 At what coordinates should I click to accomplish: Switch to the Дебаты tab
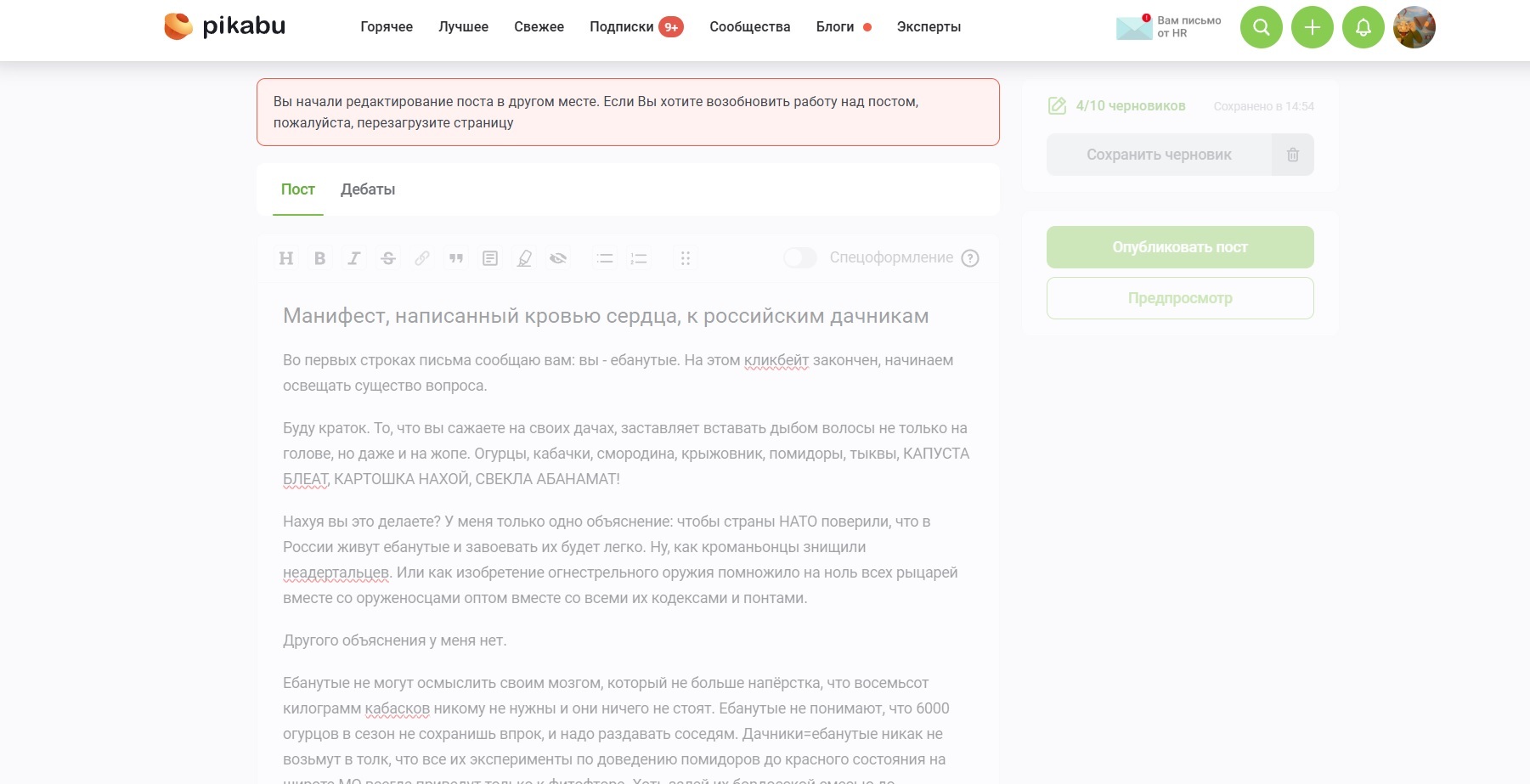[x=368, y=189]
